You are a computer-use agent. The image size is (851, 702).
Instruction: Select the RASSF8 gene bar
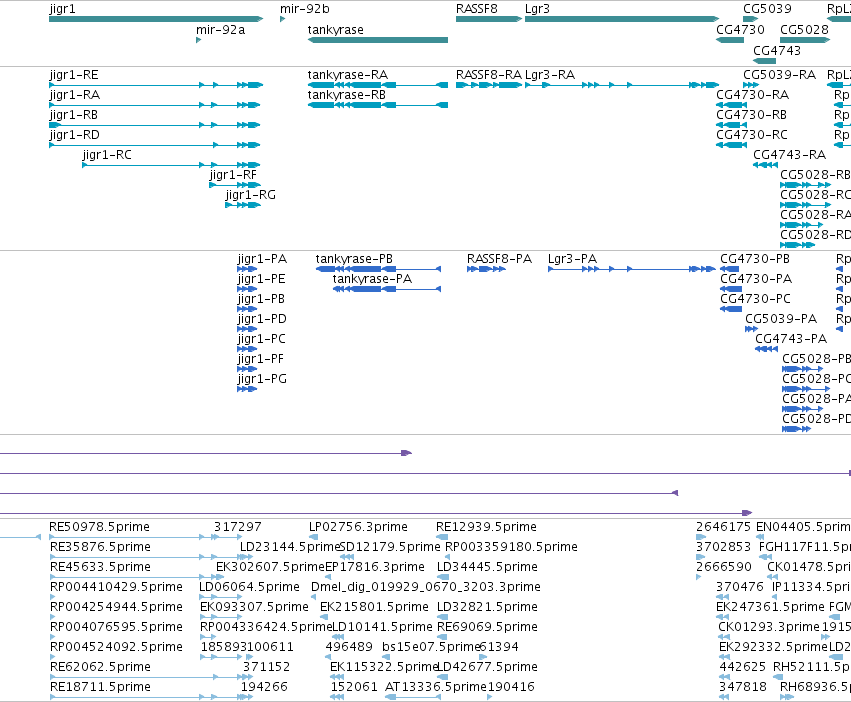coord(488,19)
